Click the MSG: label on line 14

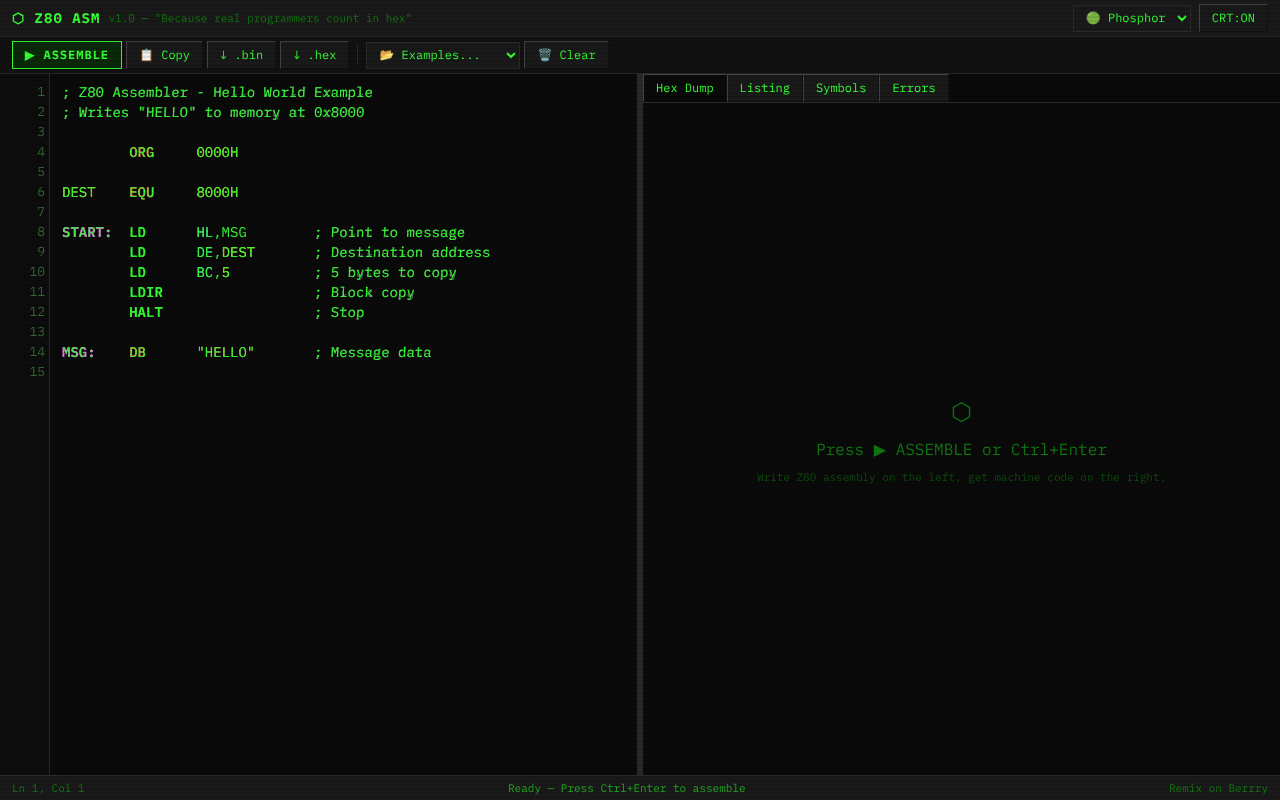tap(79, 352)
